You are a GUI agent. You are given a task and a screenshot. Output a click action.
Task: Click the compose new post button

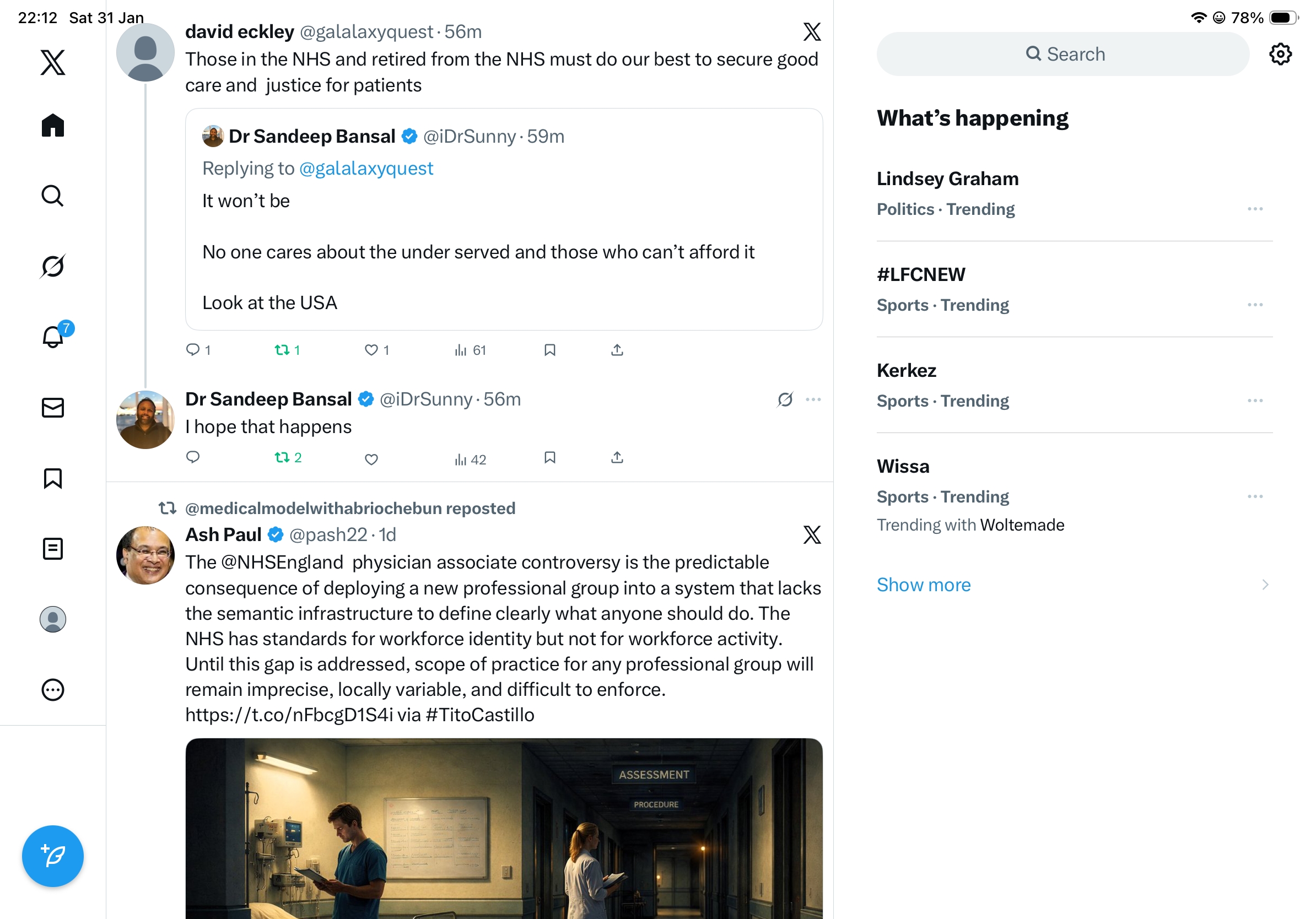pos(53,856)
